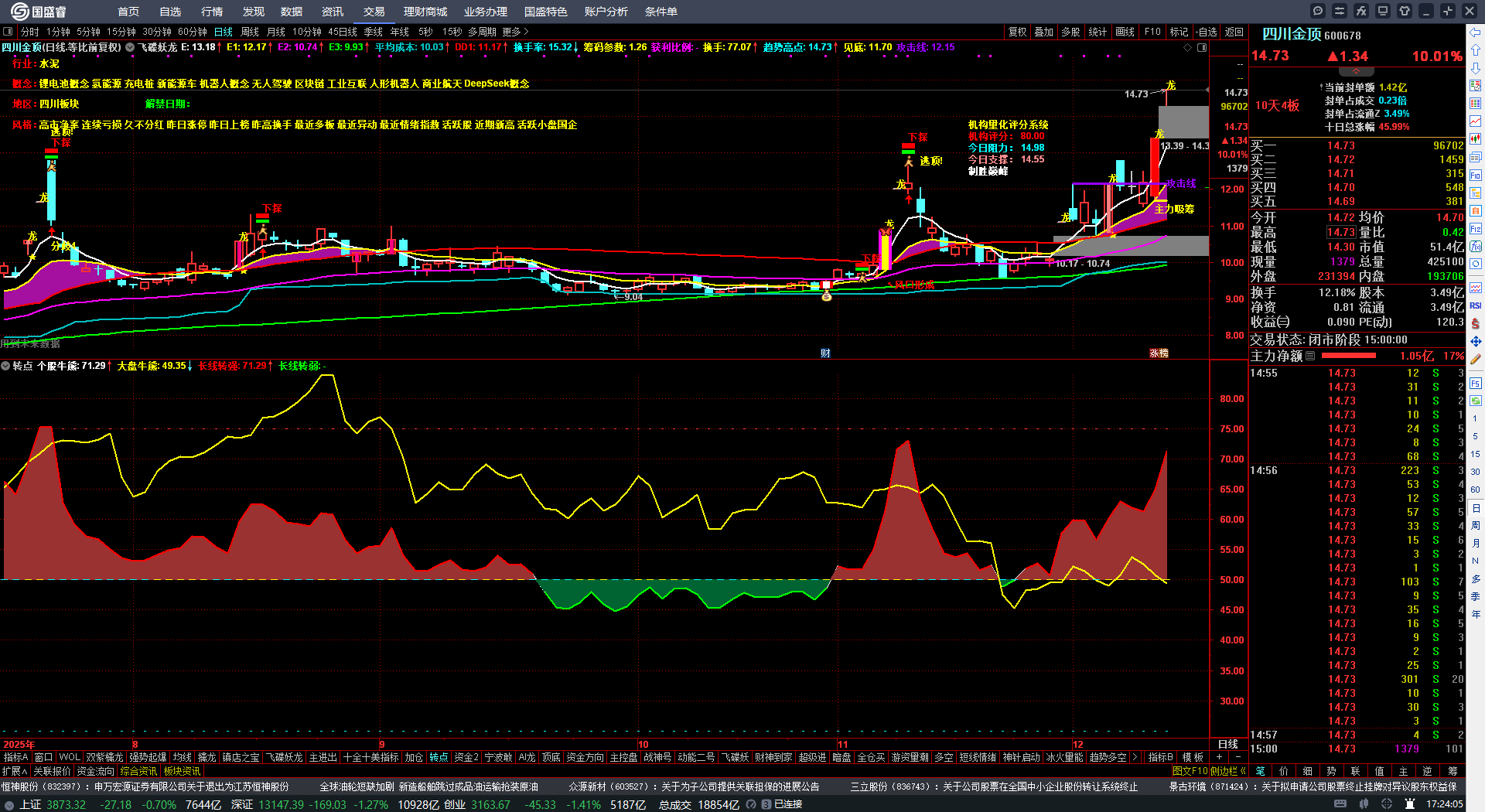Click the 四川金顶 stock name header
Screen dimensions: 1485x812
(x=1292, y=35)
